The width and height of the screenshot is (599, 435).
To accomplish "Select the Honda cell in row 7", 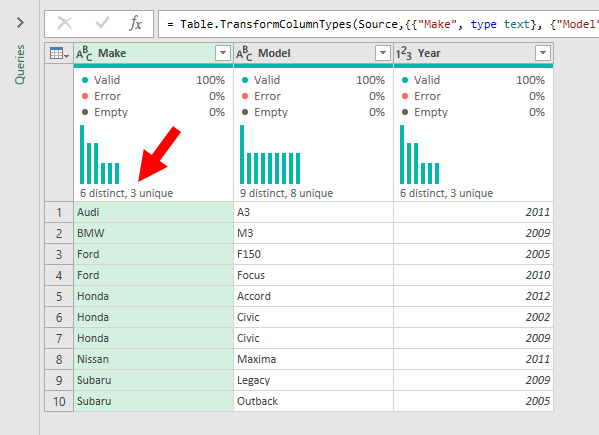I will click(154, 338).
